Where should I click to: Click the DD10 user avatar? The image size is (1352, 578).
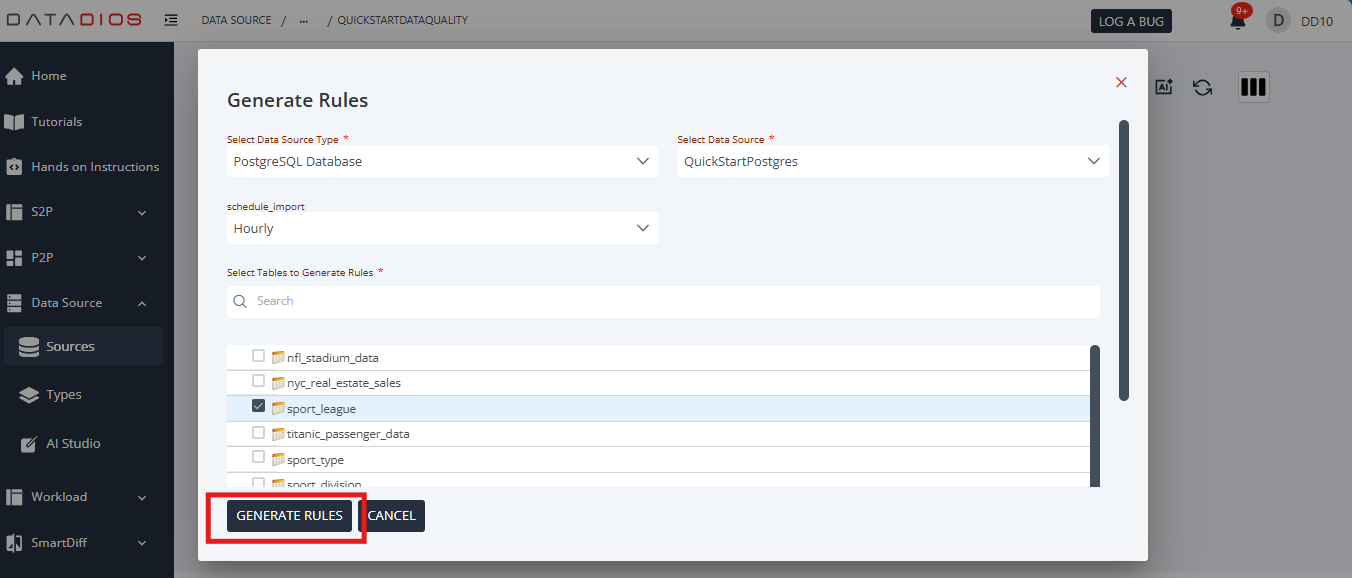pyautogui.click(x=1278, y=20)
